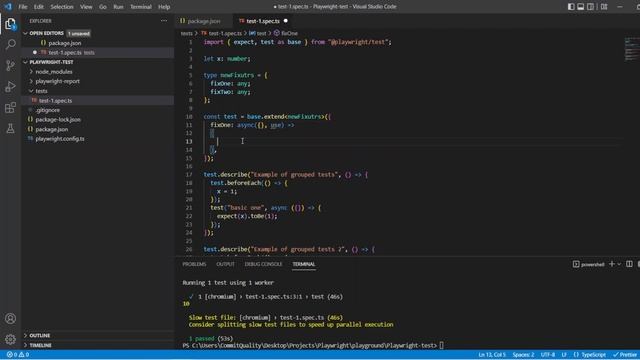Select test-1.spec.ts in the file tree
The height and width of the screenshot is (360, 640).
click(x=56, y=100)
